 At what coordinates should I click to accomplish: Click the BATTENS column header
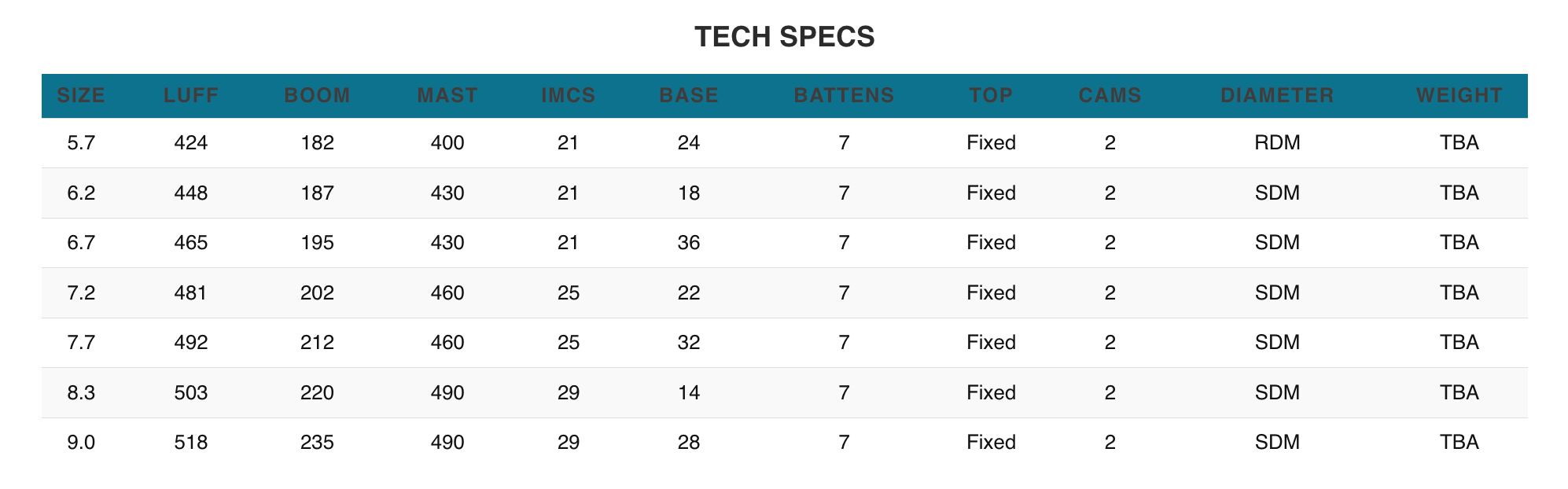pos(844,96)
